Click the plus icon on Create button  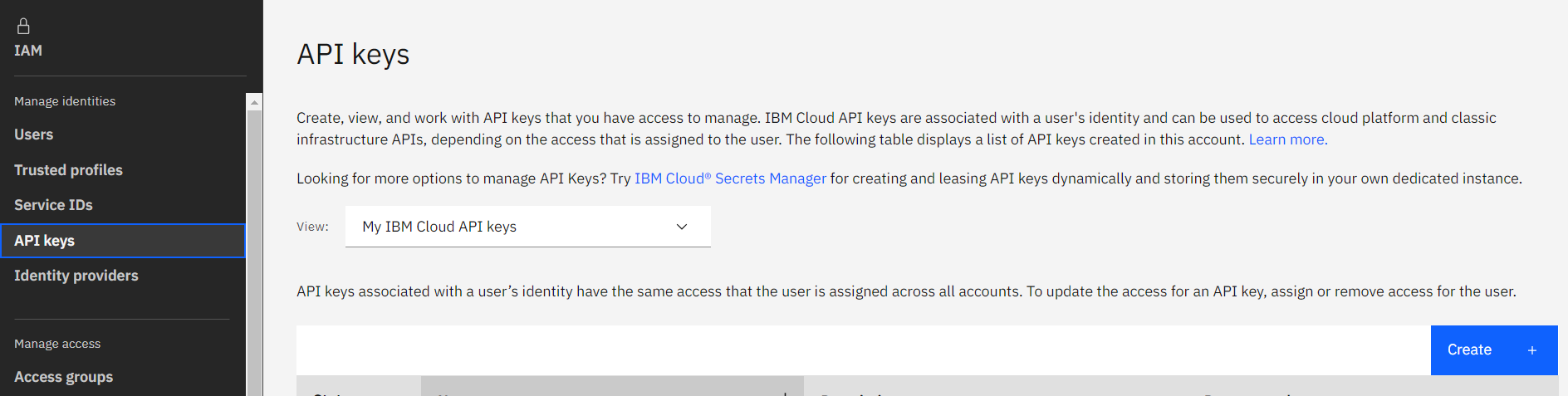[1532, 350]
